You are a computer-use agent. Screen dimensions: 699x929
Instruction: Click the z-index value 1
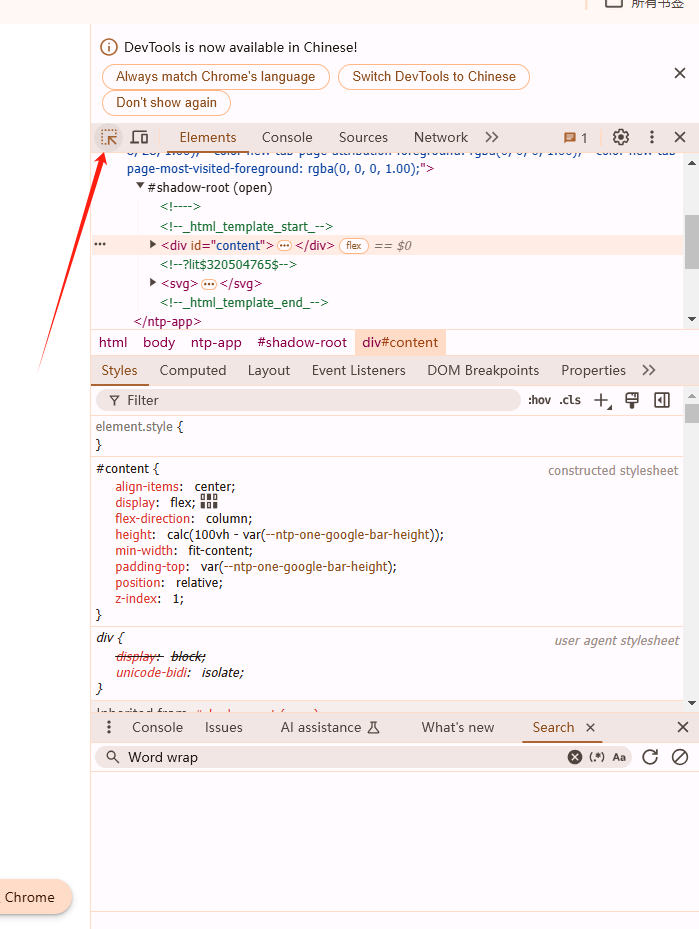[x=176, y=598]
